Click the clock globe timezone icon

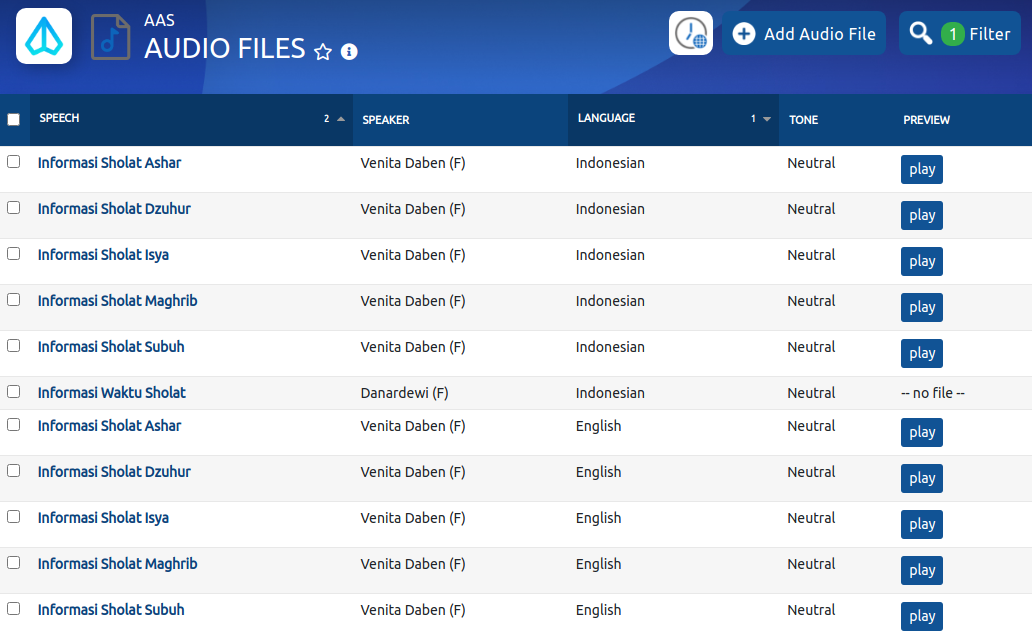691,34
